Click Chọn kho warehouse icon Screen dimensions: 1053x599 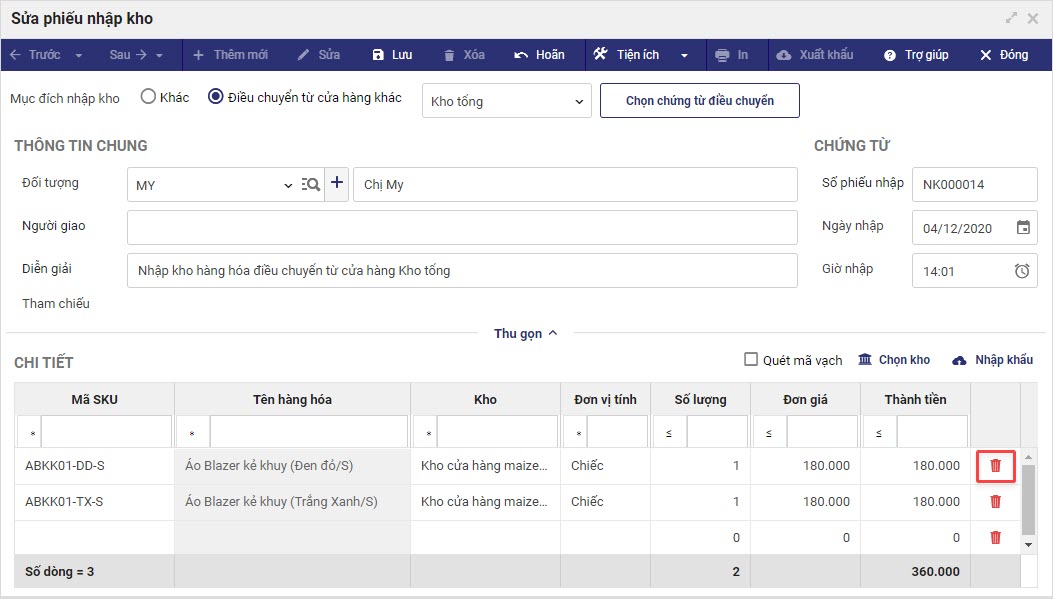(865, 360)
